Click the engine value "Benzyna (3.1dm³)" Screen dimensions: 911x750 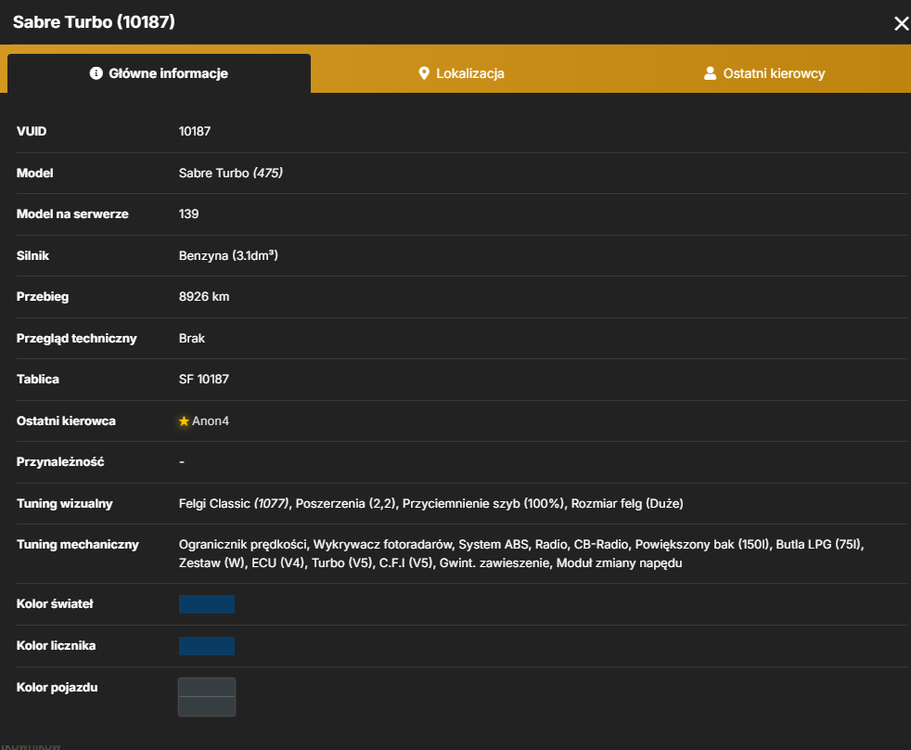pyautogui.click(x=228, y=256)
